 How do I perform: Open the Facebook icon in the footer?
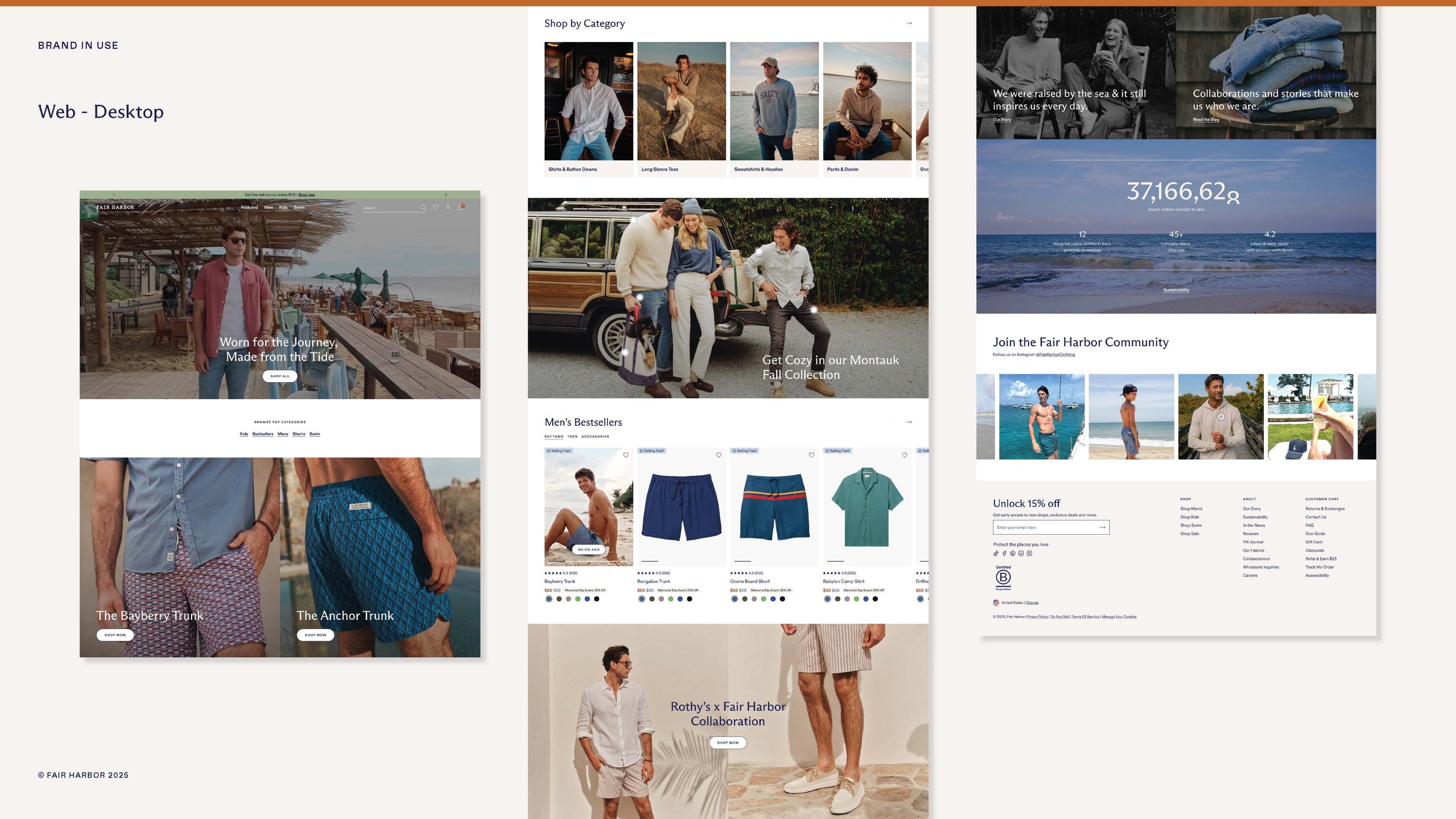coord(1004,553)
